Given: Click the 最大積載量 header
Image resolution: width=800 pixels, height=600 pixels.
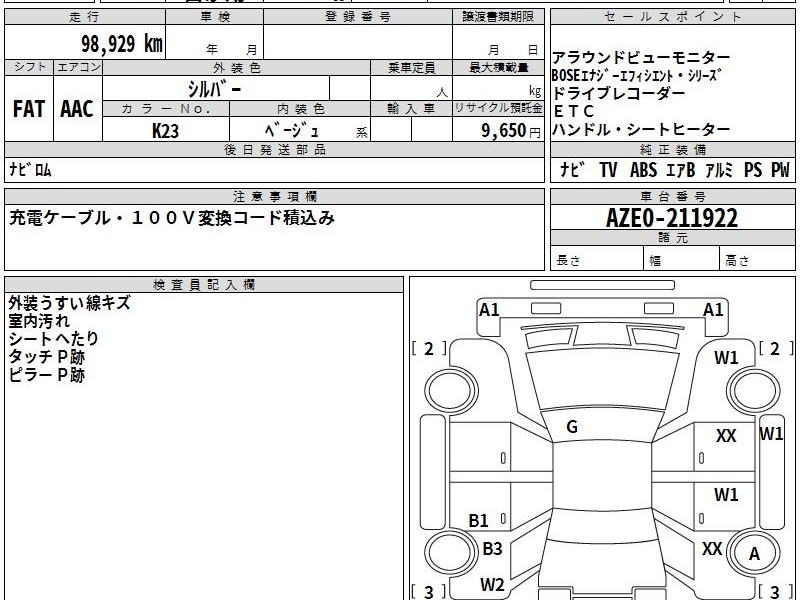Looking at the screenshot, I should 498,67.
